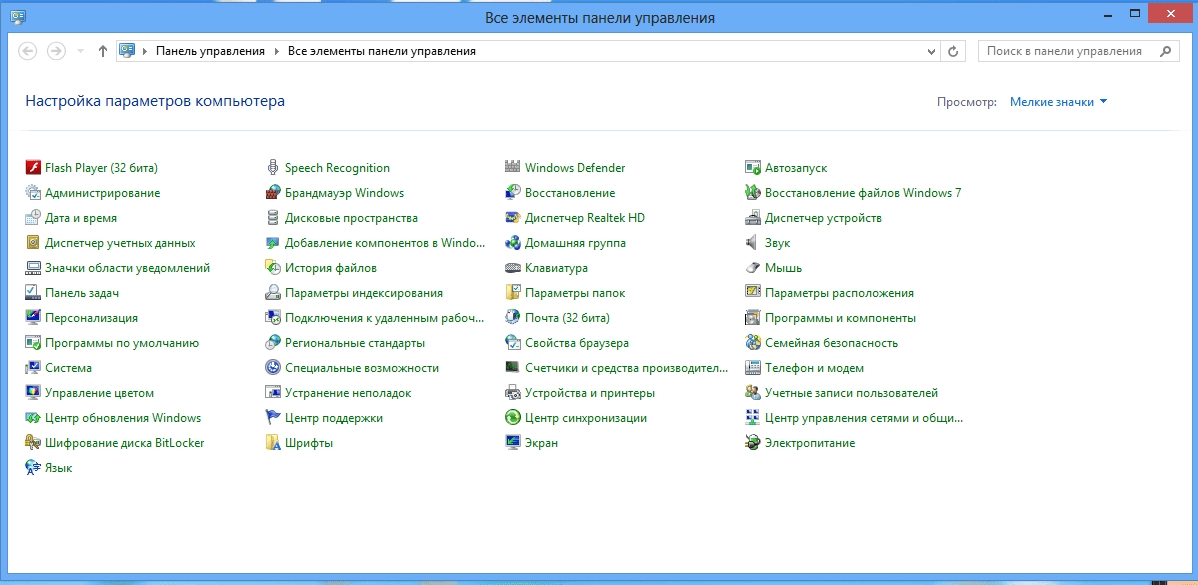Viewport: 1198px width, 585px height.
Task: Open Счетчики и средства производительности link
Action: (627, 368)
